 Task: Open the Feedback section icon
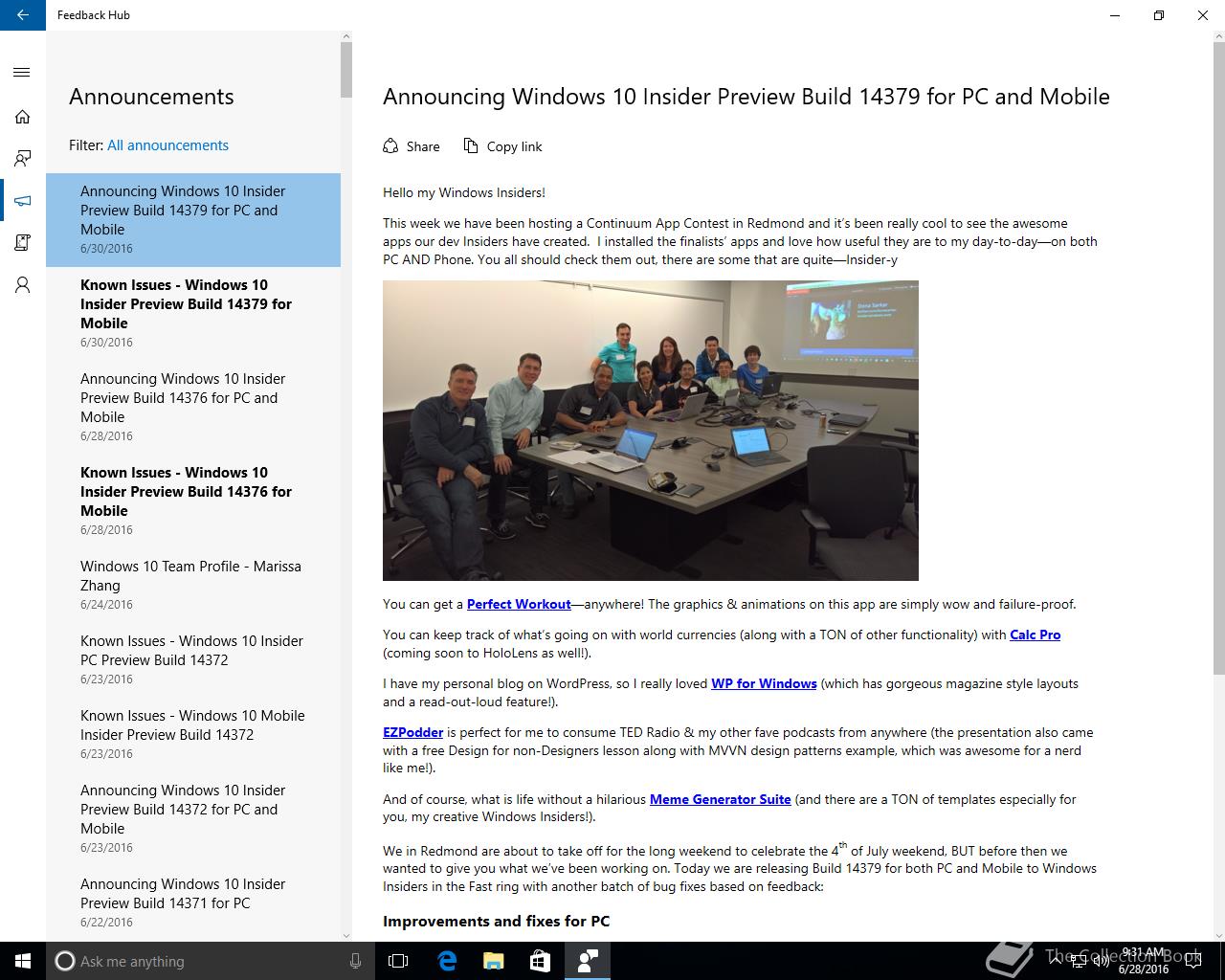pyautogui.click(x=23, y=159)
